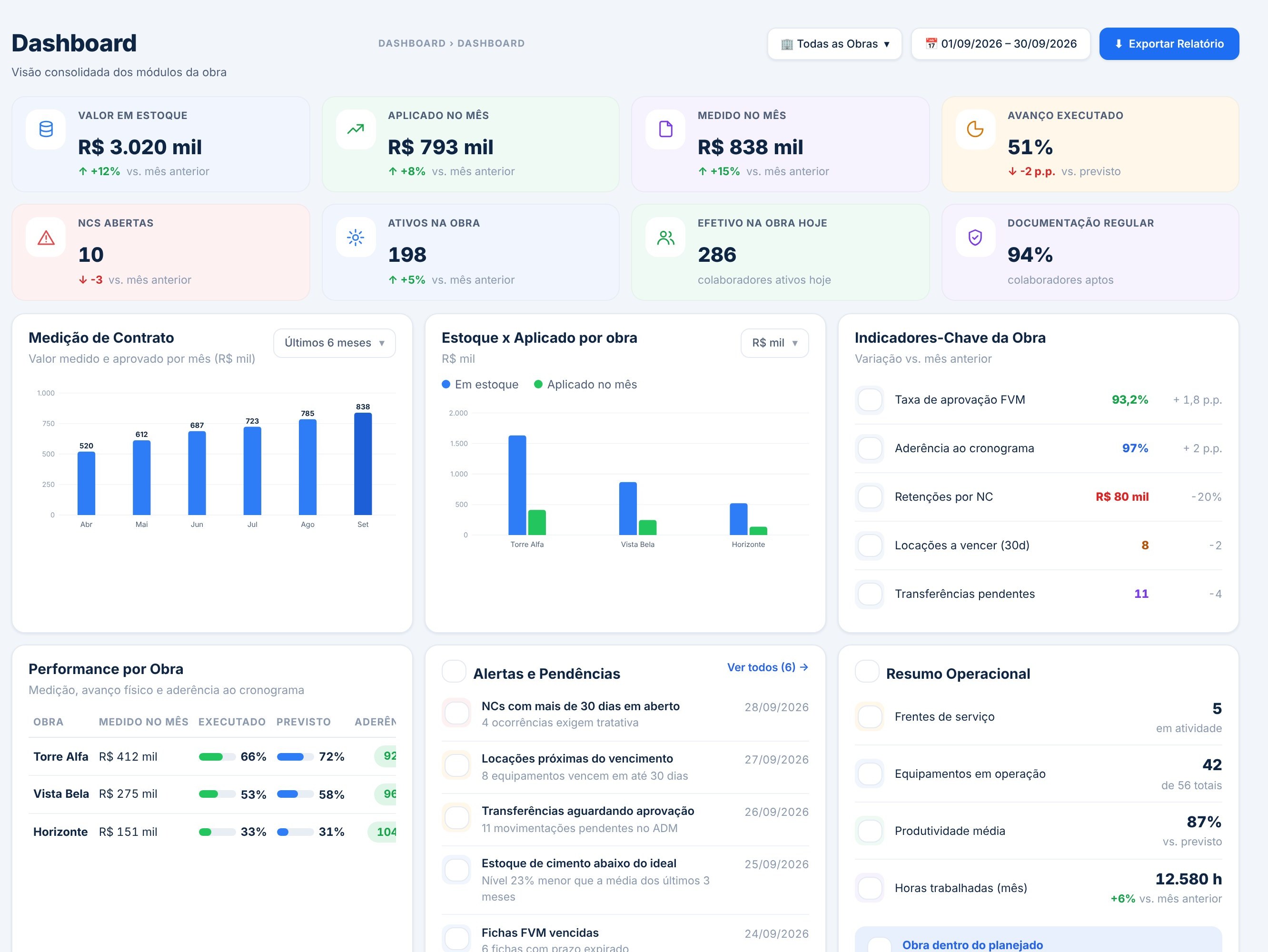
Task: Click the Aderência ao cronograma row icon
Action: (870, 448)
